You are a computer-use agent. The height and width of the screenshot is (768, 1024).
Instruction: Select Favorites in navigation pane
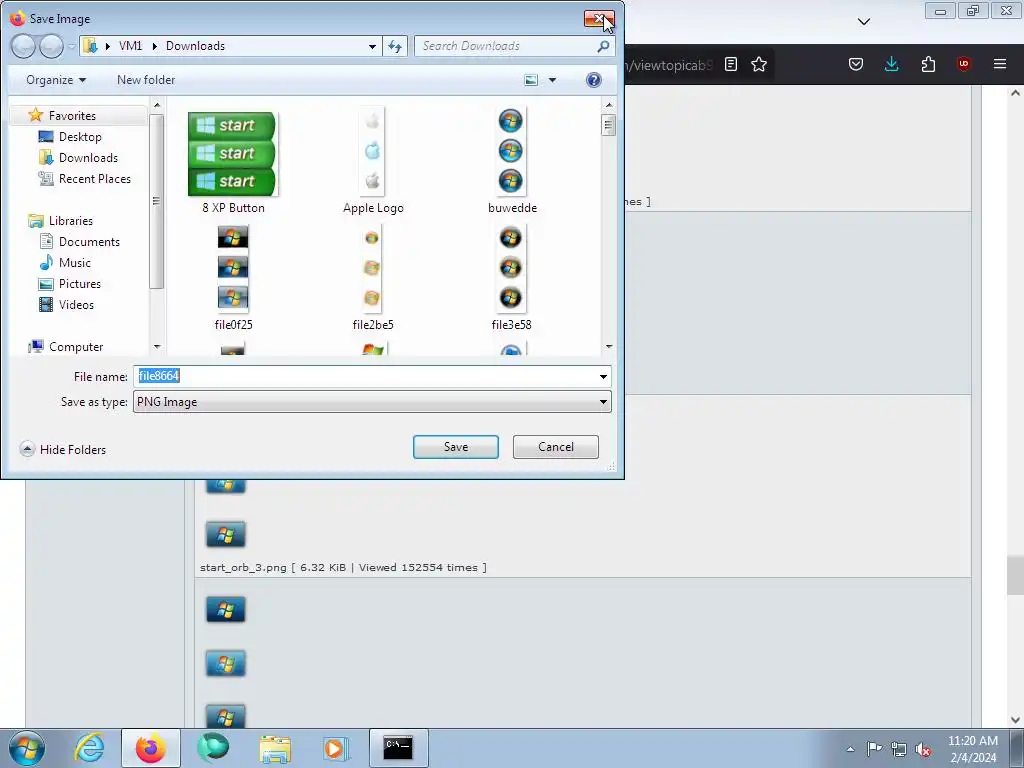pyautogui.click(x=72, y=116)
